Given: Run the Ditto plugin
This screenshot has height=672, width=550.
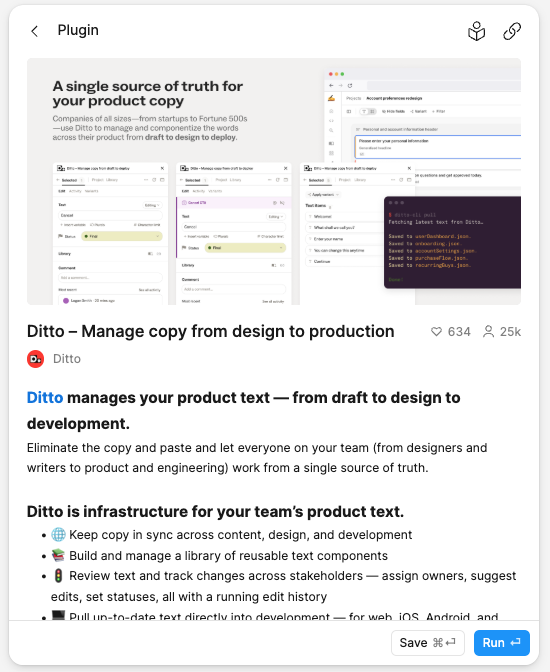Looking at the screenshot, I should click(502, 642).
